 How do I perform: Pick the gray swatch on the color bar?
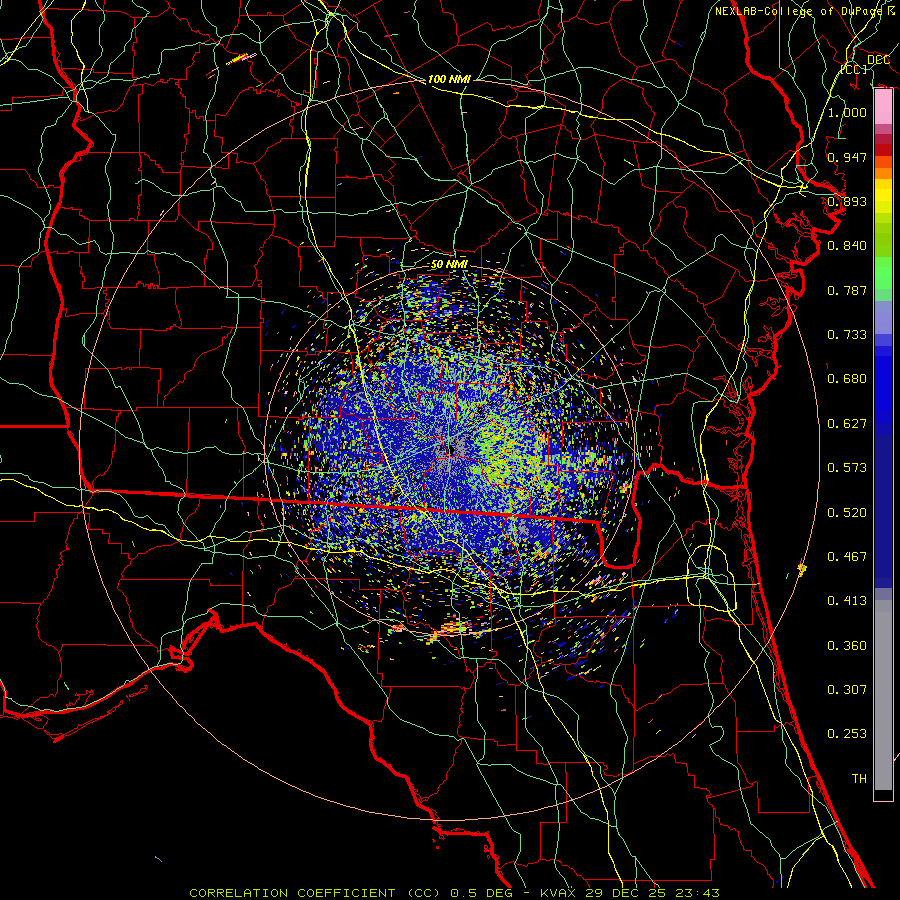click(883, 695)
